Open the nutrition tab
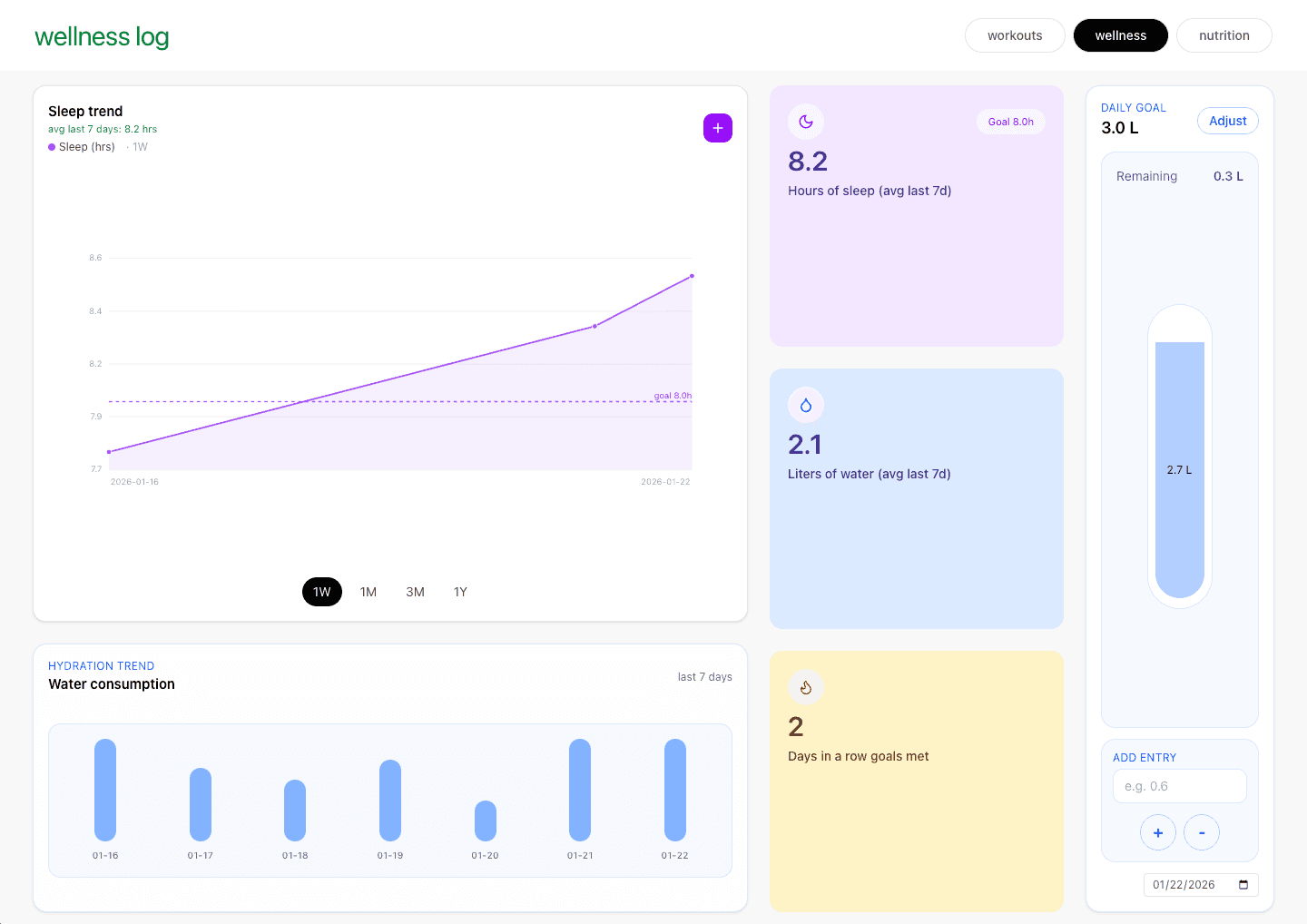This screenshot has width=1307, height=924. tap(1223, 35)
